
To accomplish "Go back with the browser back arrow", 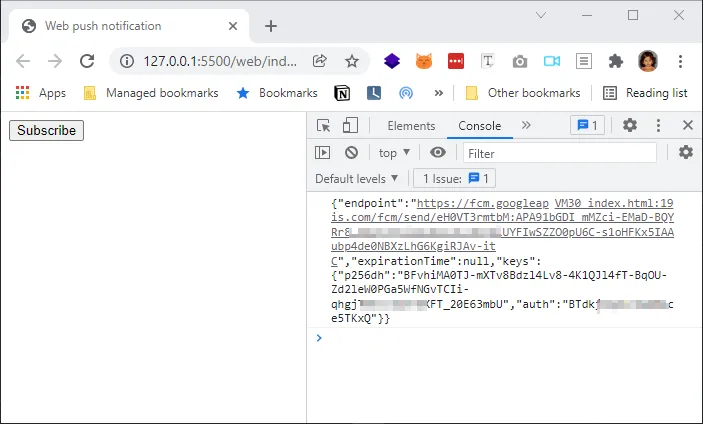I will [x=23, y=61].
